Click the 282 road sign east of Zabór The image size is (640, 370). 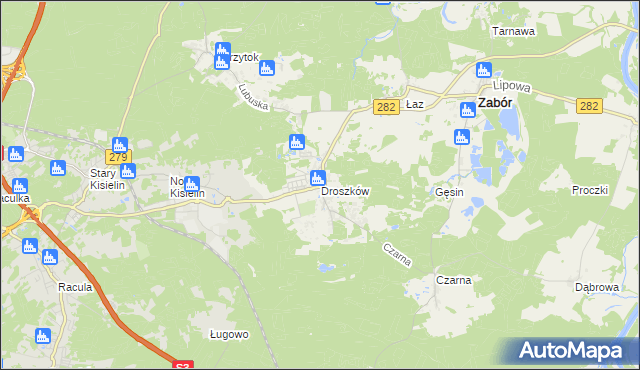pos(589,106)
